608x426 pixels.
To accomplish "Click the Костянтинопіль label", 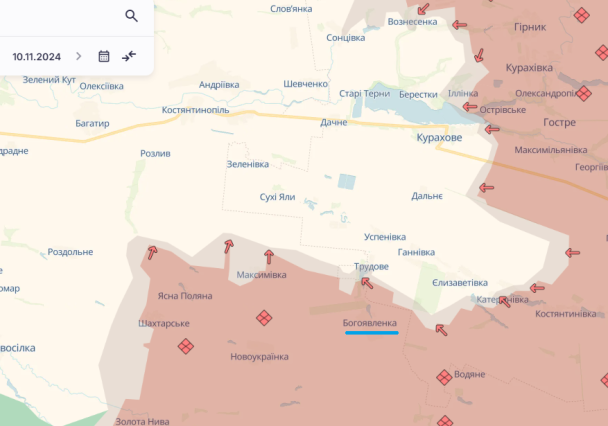I will 195,110.
